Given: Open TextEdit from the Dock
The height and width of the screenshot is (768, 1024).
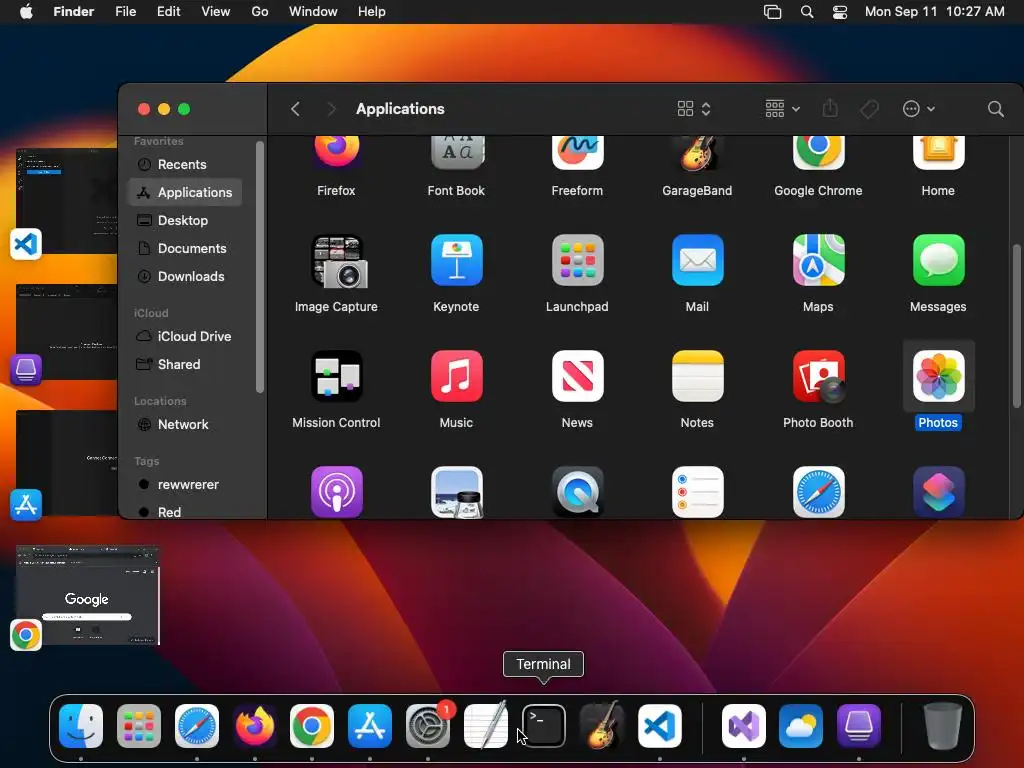Looking at the screenshot, I should [x=486, y=726].
